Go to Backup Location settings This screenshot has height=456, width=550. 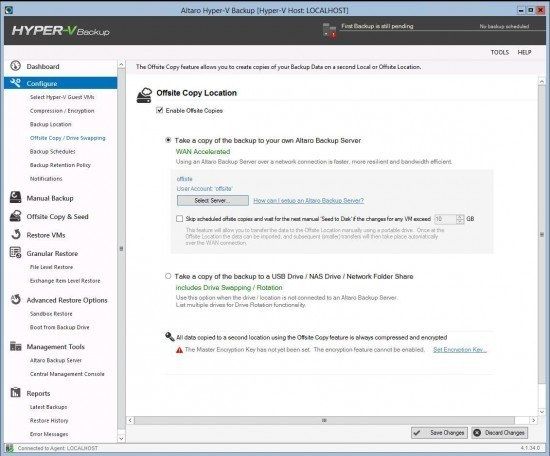pyautogui.click(x=51, y=124)
